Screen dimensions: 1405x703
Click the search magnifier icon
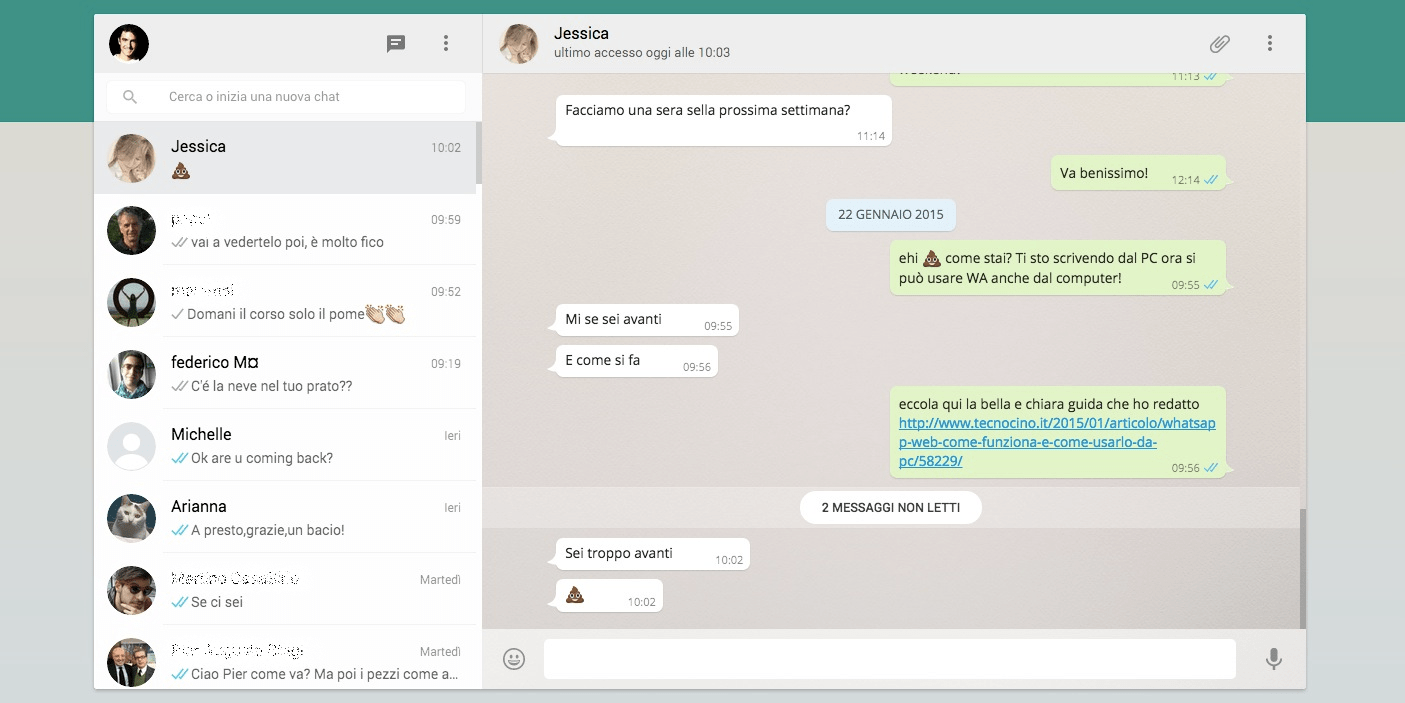[130, 97]
